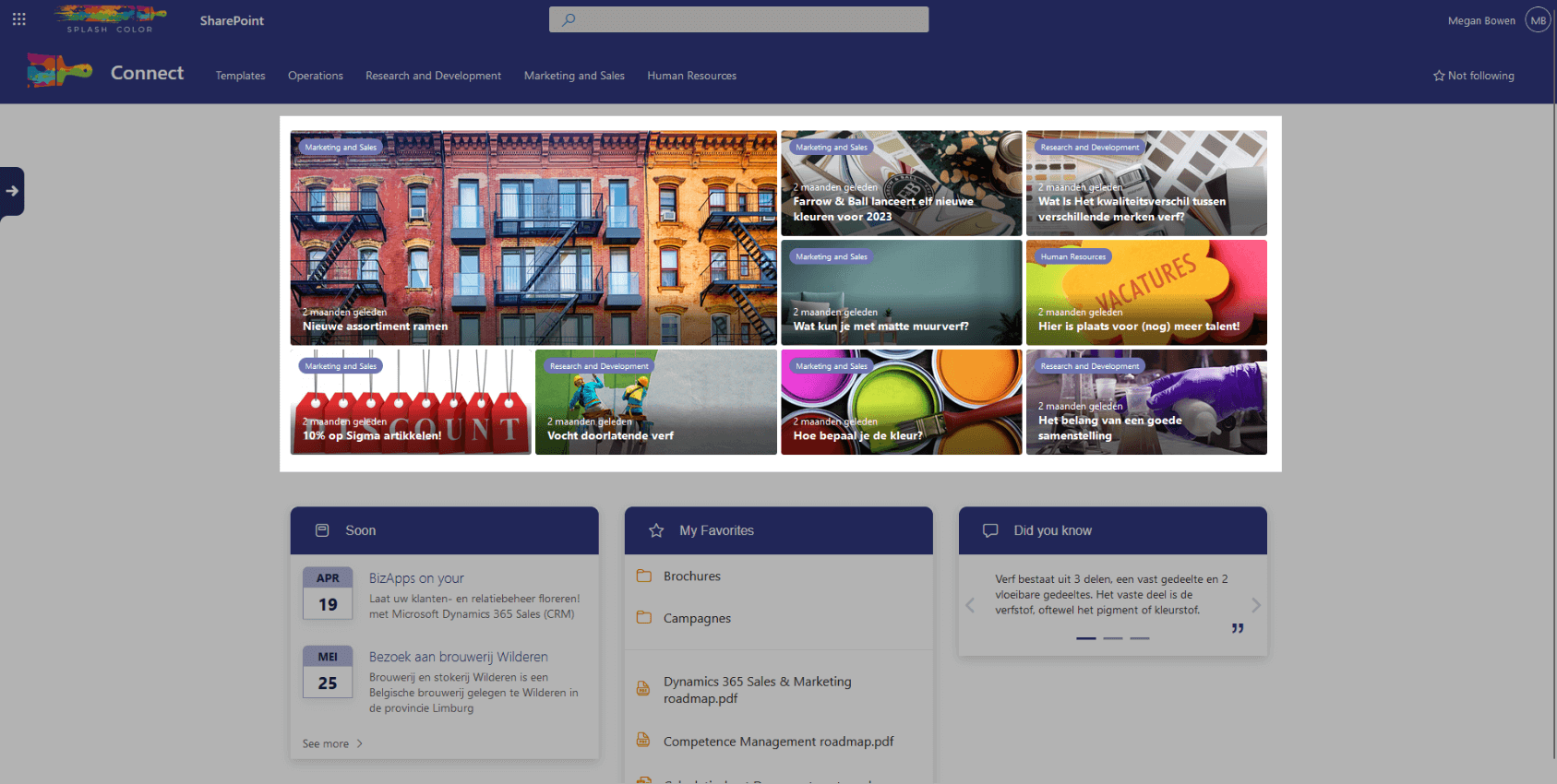Click the APR 19 calendar date tile
This screenshot has width=1557, height=784.
pos(328,593)
